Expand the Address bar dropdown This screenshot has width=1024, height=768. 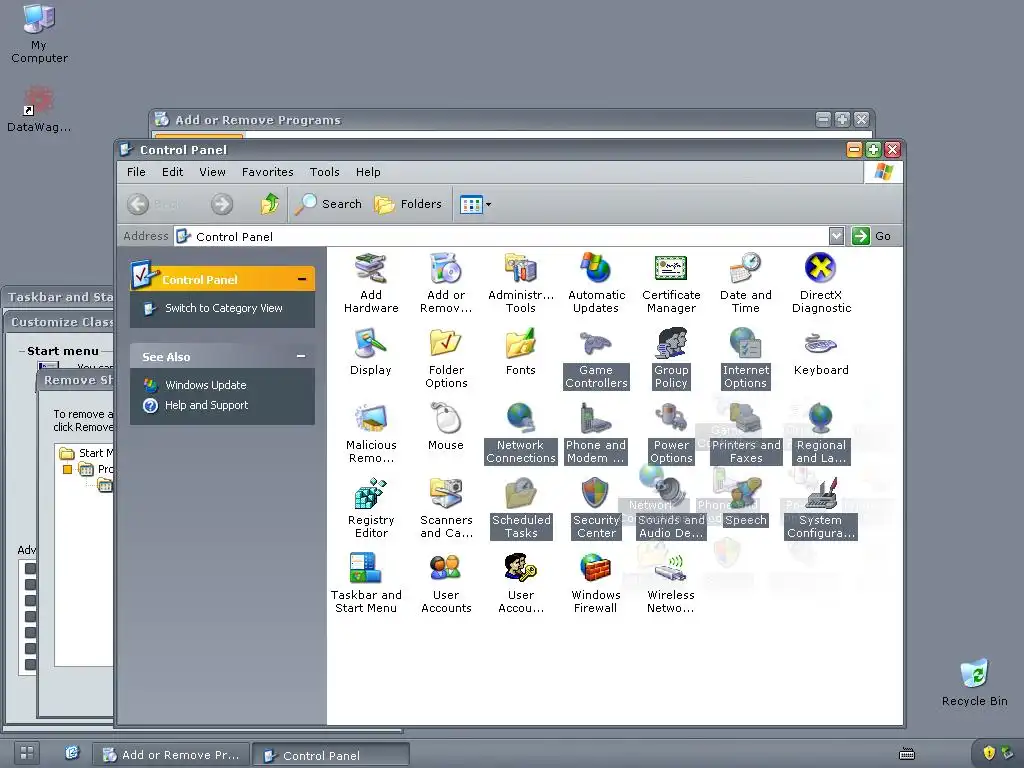click(x=836, y=236)
